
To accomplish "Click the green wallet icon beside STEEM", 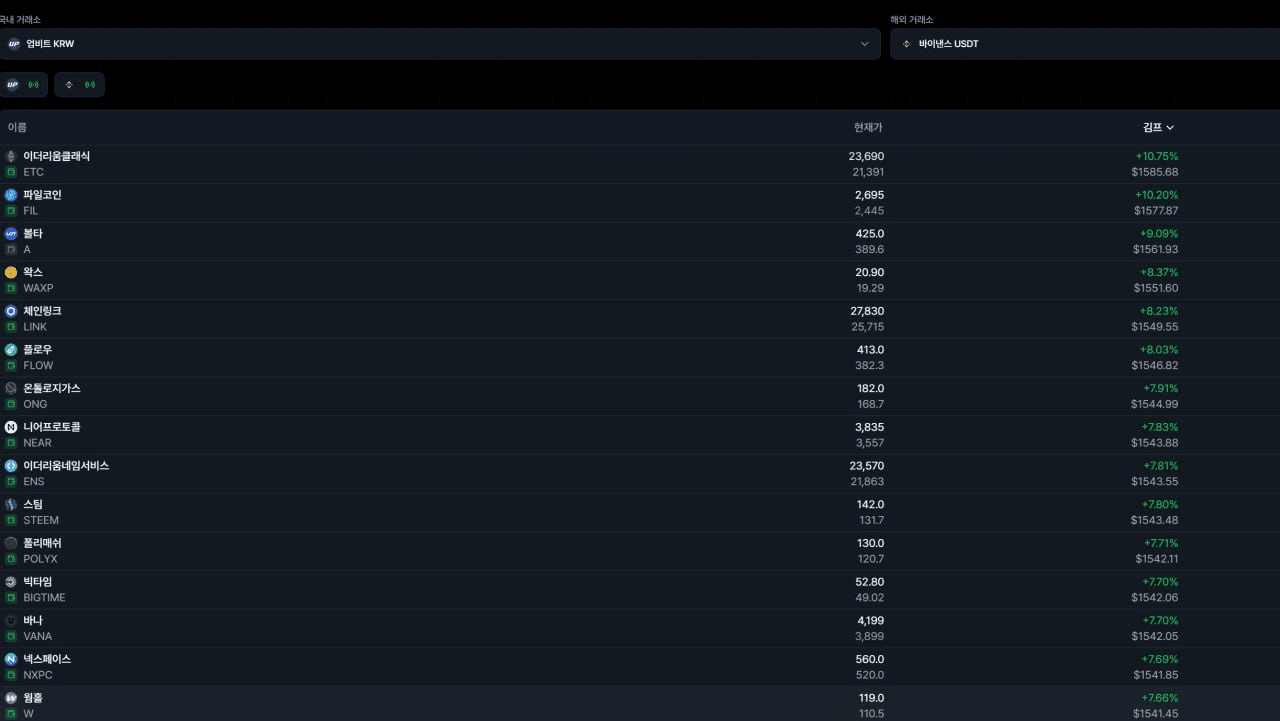I will coord(11,520).
